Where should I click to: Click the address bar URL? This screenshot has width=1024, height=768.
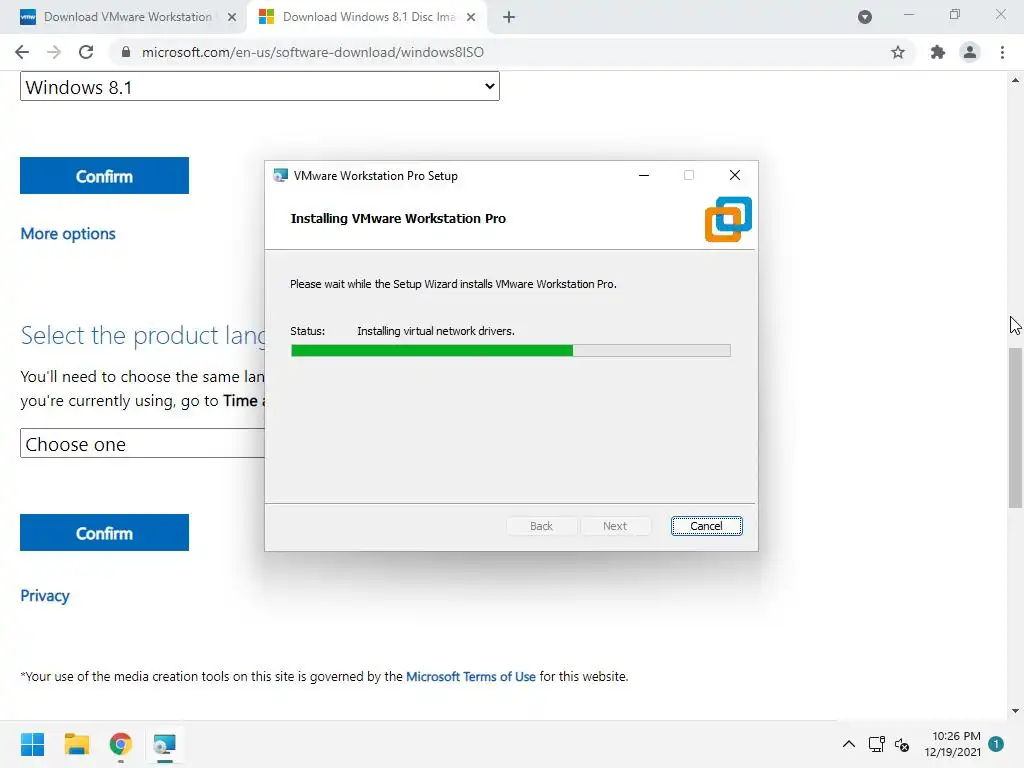(313, 52)
